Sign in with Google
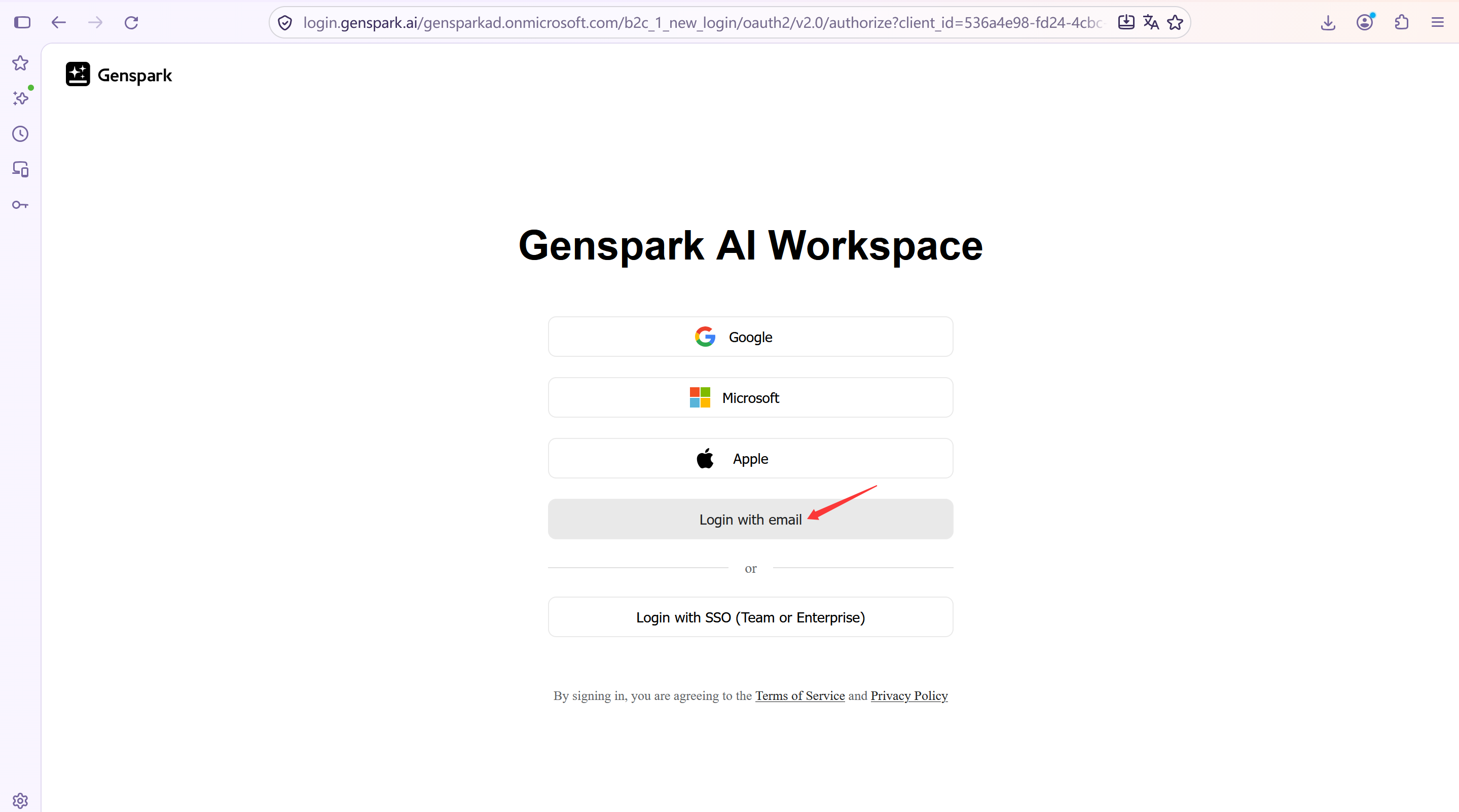 (x=750, y=337)
